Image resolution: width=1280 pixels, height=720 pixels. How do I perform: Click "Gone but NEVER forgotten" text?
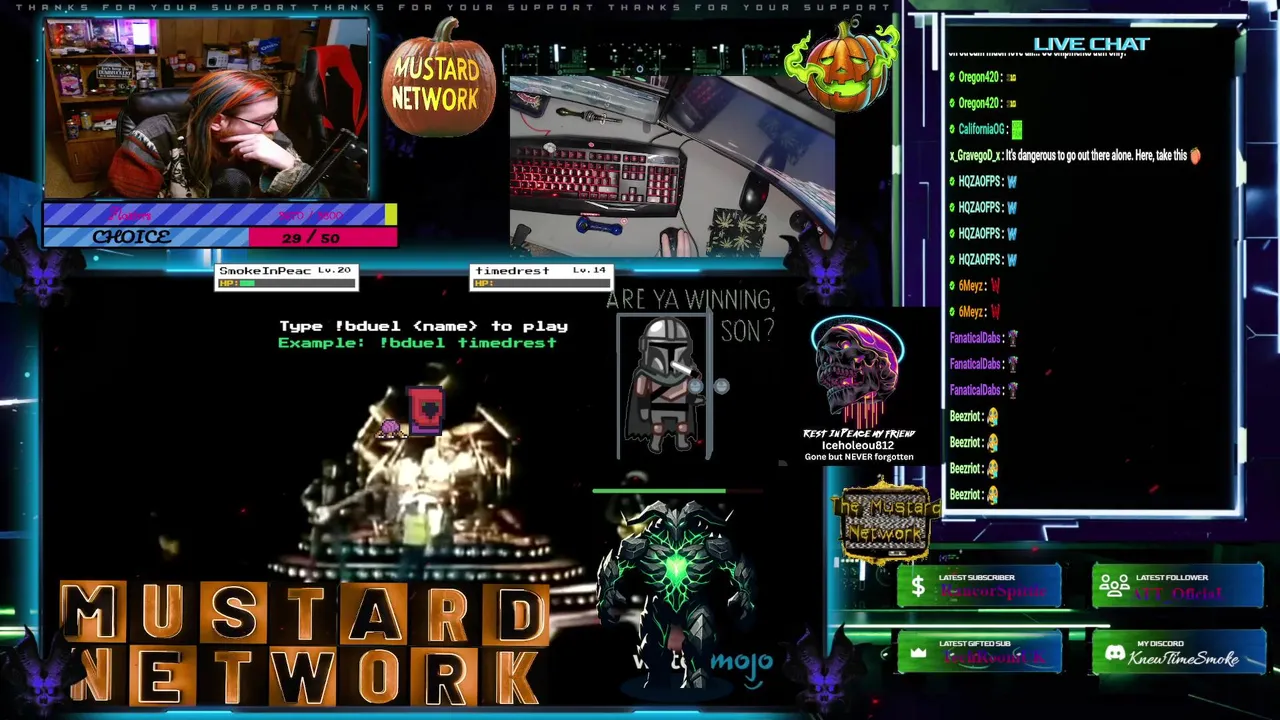[859, 457]
